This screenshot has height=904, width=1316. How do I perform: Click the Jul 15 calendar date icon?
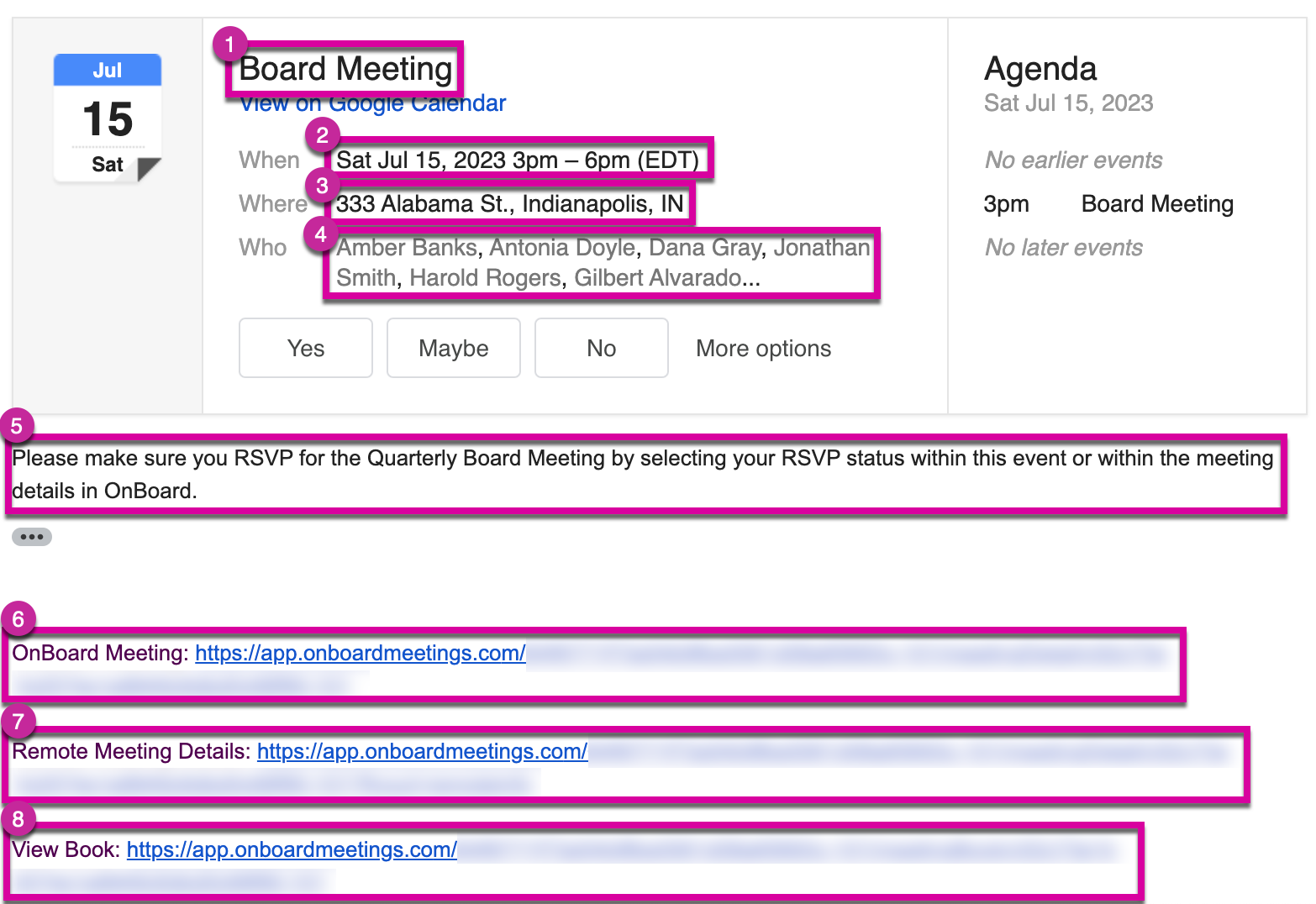(108, 118)
